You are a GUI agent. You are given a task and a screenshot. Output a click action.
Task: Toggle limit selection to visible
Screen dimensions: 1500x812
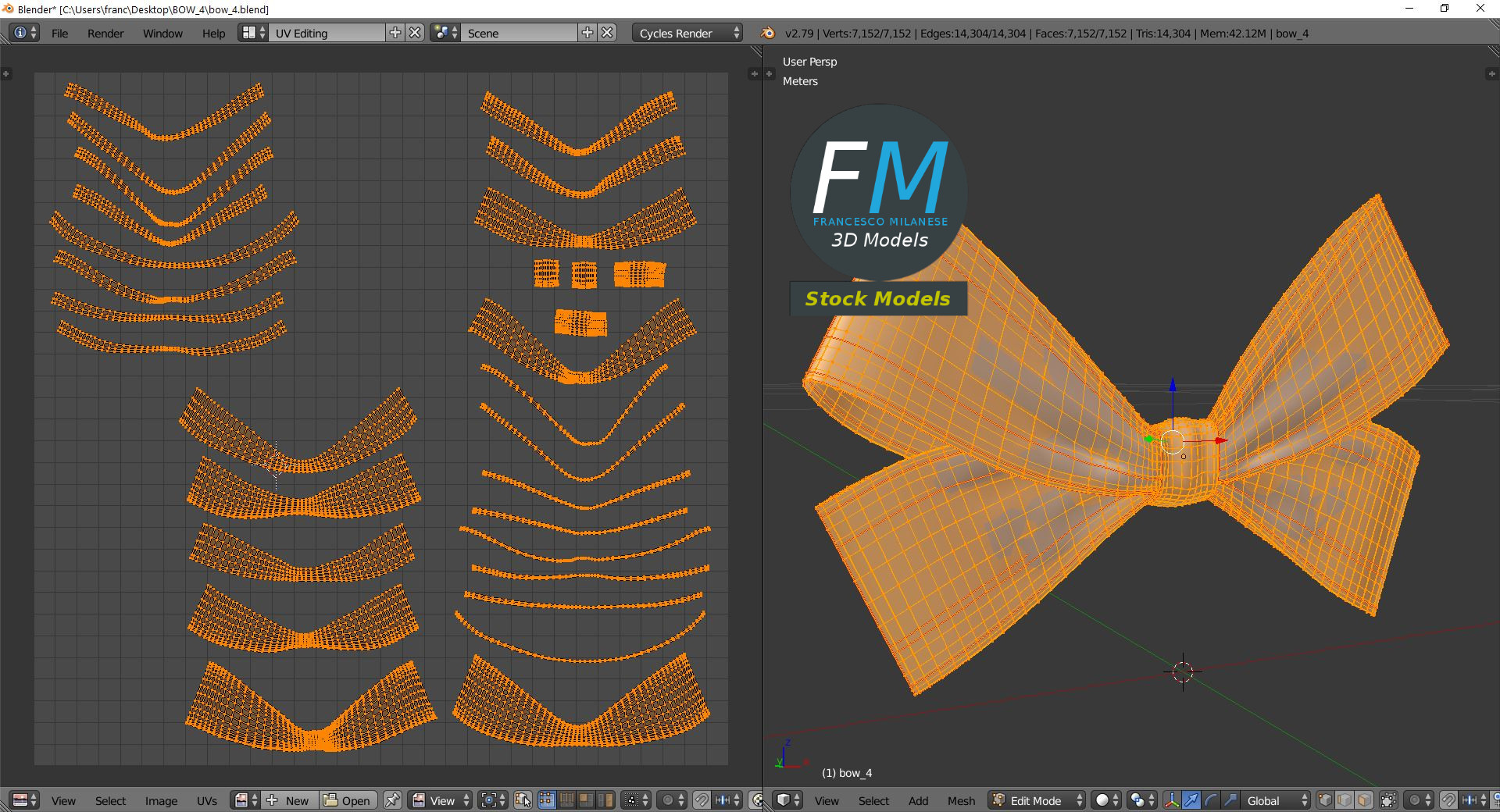(1388, 800)
